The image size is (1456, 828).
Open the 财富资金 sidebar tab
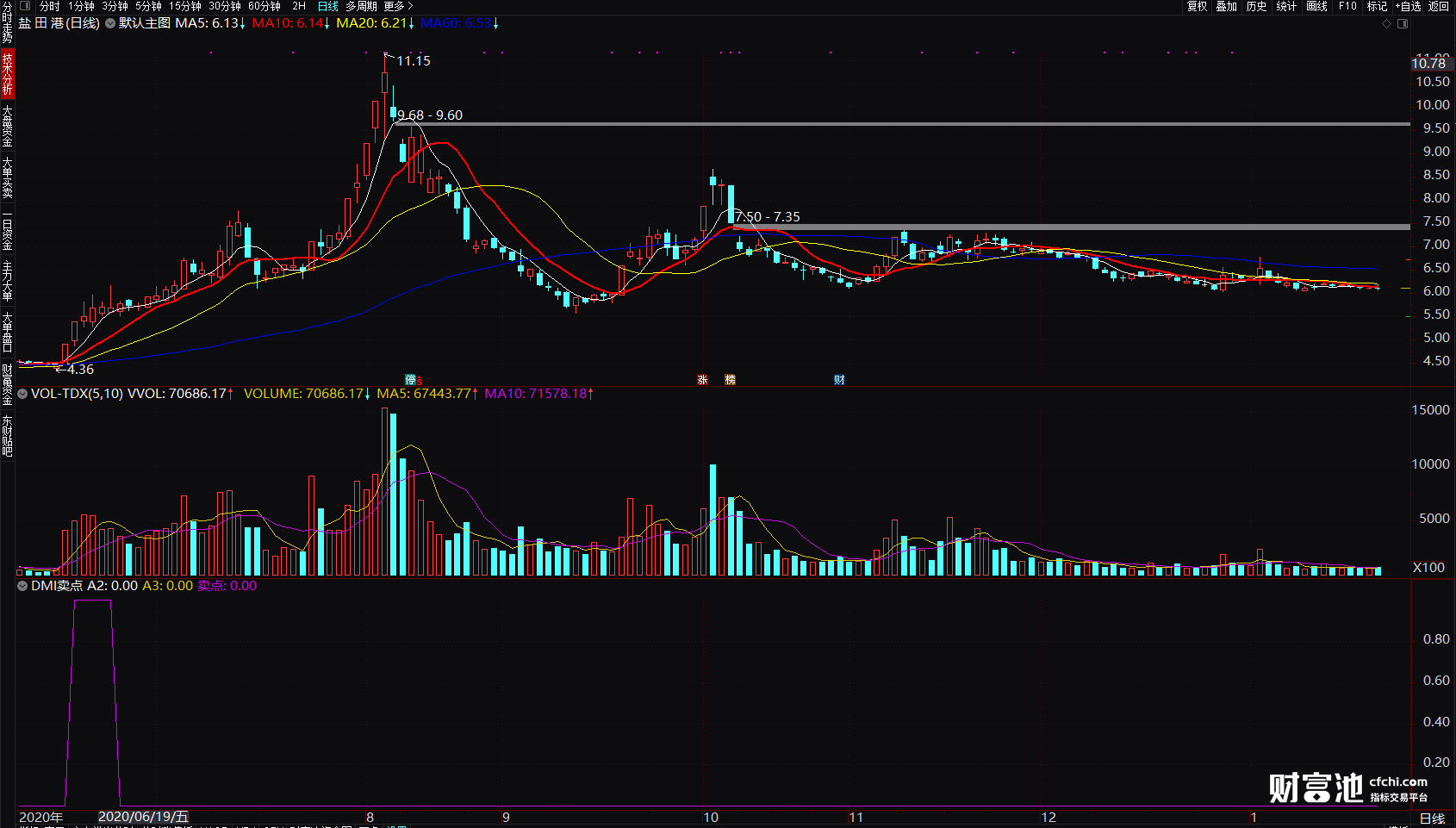[x=7, y=385]
